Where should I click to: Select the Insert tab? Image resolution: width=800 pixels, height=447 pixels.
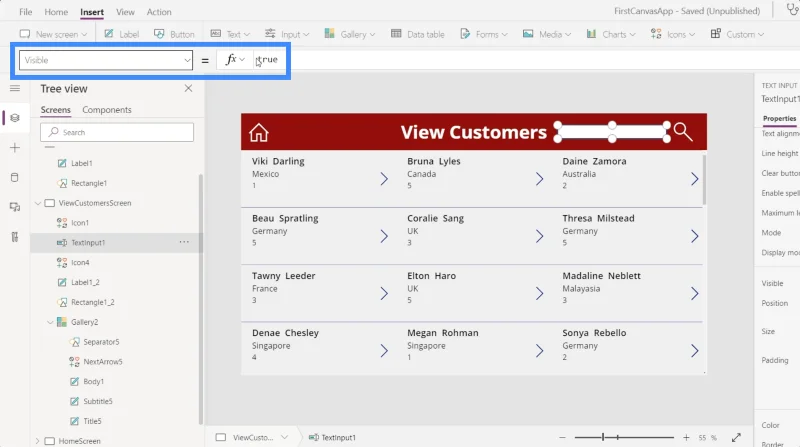pos(92,12)
